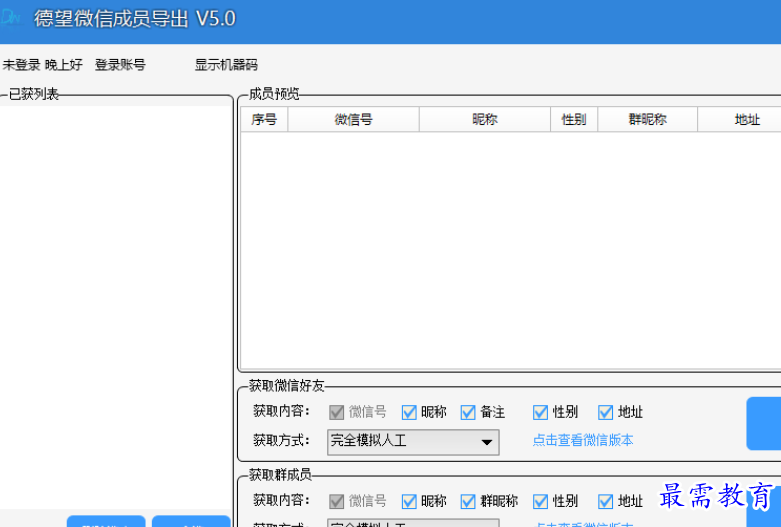Toggle the 微信号 checkbox under 获取微信好友
This screenshot has height=527, width=781.
click(337, 412)
